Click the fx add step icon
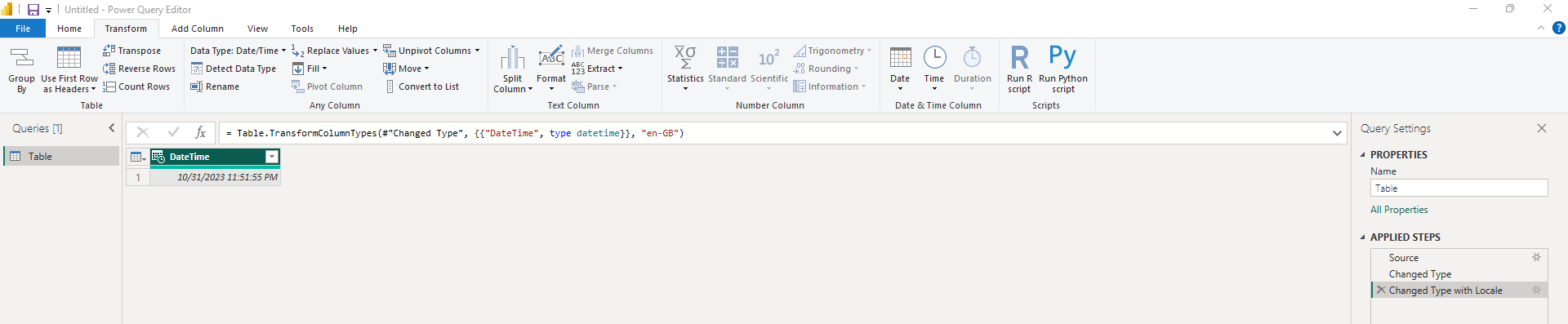 click(200, 132)
